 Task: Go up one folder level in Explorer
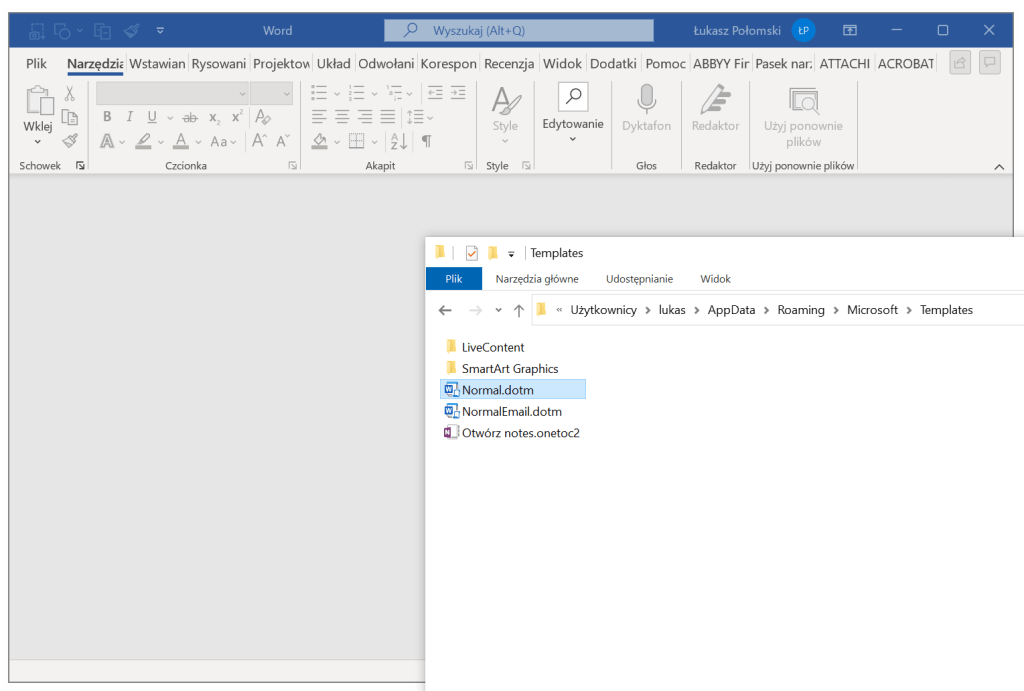pos(518,310)
